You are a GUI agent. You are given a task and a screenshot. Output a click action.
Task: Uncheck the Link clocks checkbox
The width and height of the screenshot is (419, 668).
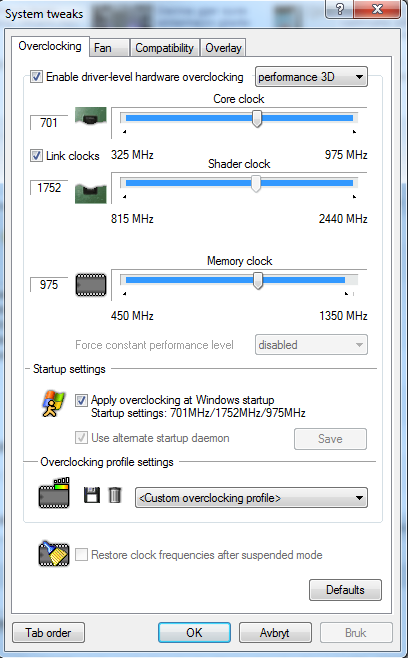click(36, 155)
